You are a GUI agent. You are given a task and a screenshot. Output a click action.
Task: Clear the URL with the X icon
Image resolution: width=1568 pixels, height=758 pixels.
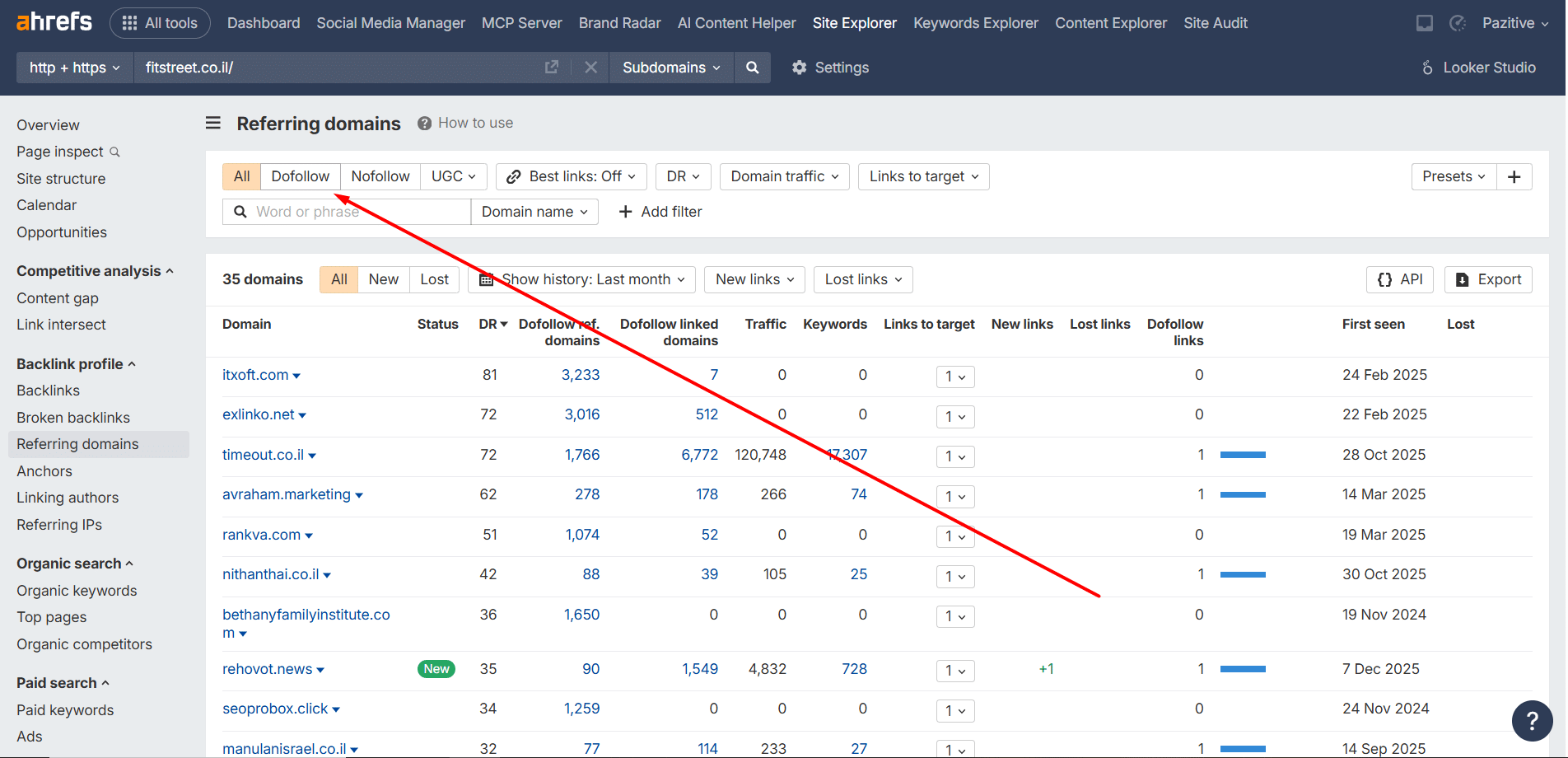(590, 68)
